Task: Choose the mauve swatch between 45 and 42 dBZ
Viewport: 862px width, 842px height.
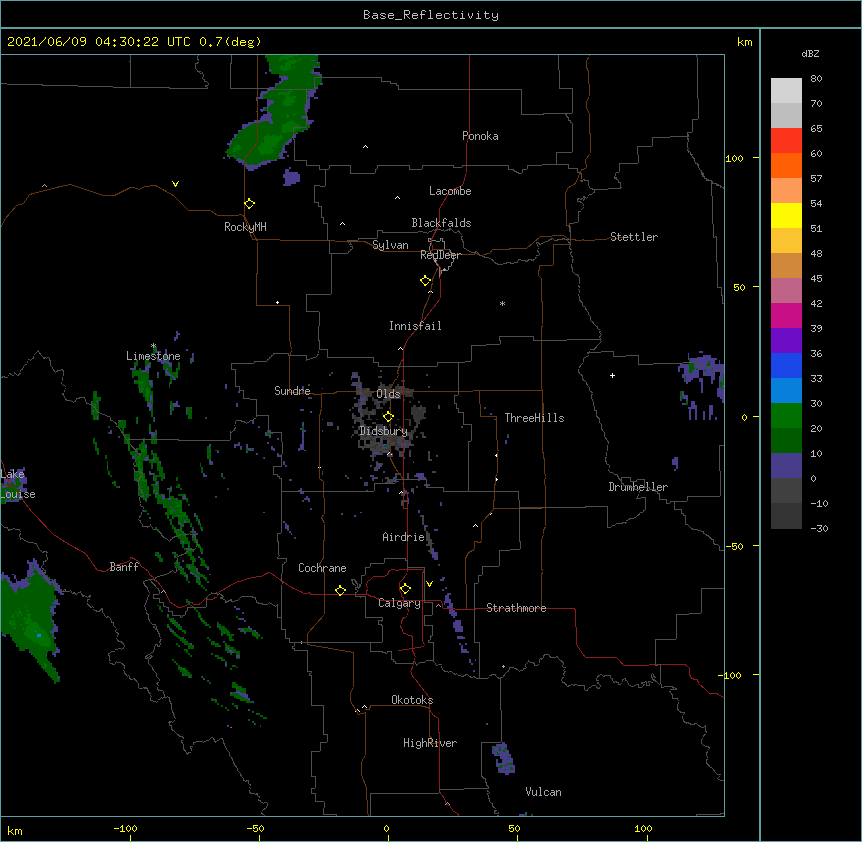Action: [x=786, y=291]
